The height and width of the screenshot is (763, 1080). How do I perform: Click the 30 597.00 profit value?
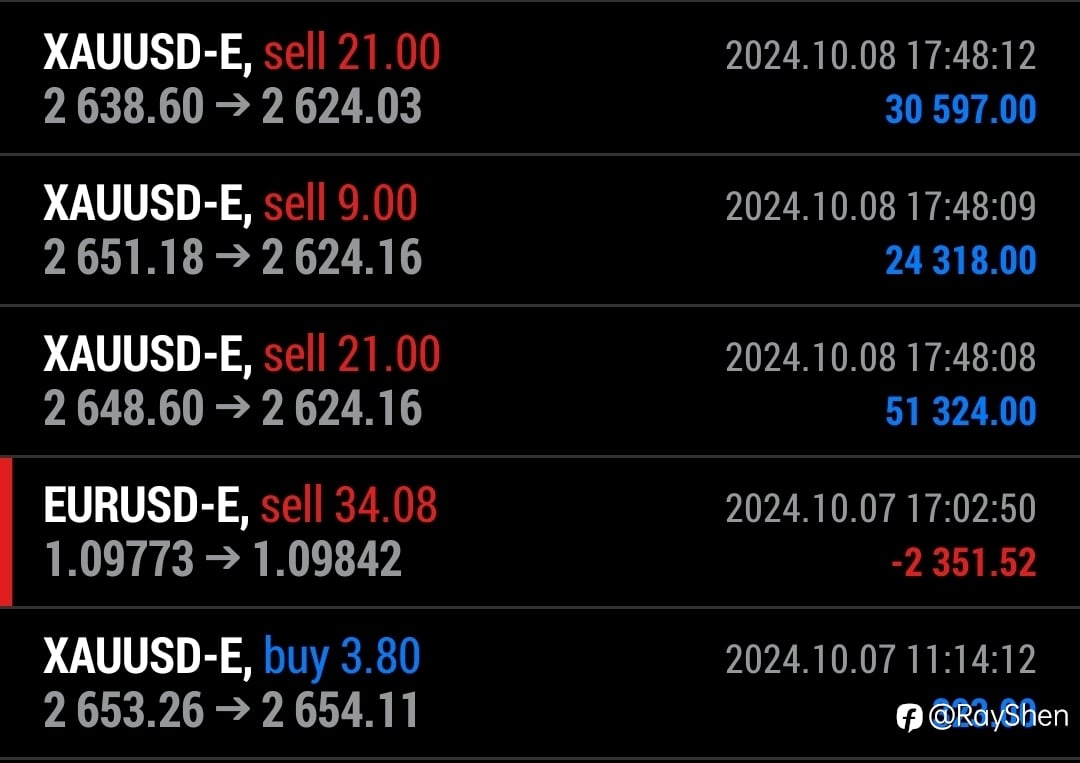960,109
